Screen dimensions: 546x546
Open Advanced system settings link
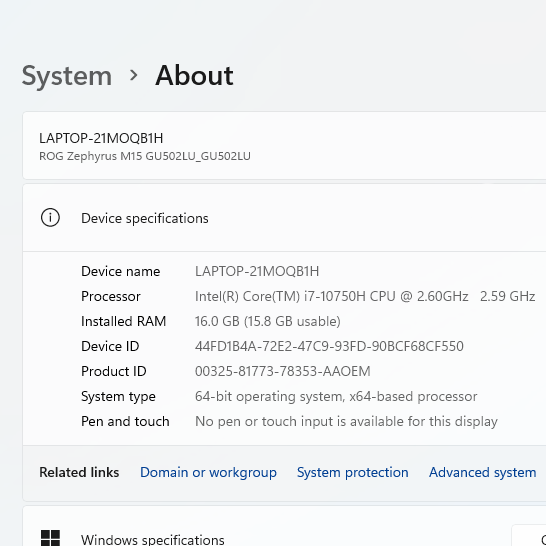pyautogui.click(x=482, y=473)
